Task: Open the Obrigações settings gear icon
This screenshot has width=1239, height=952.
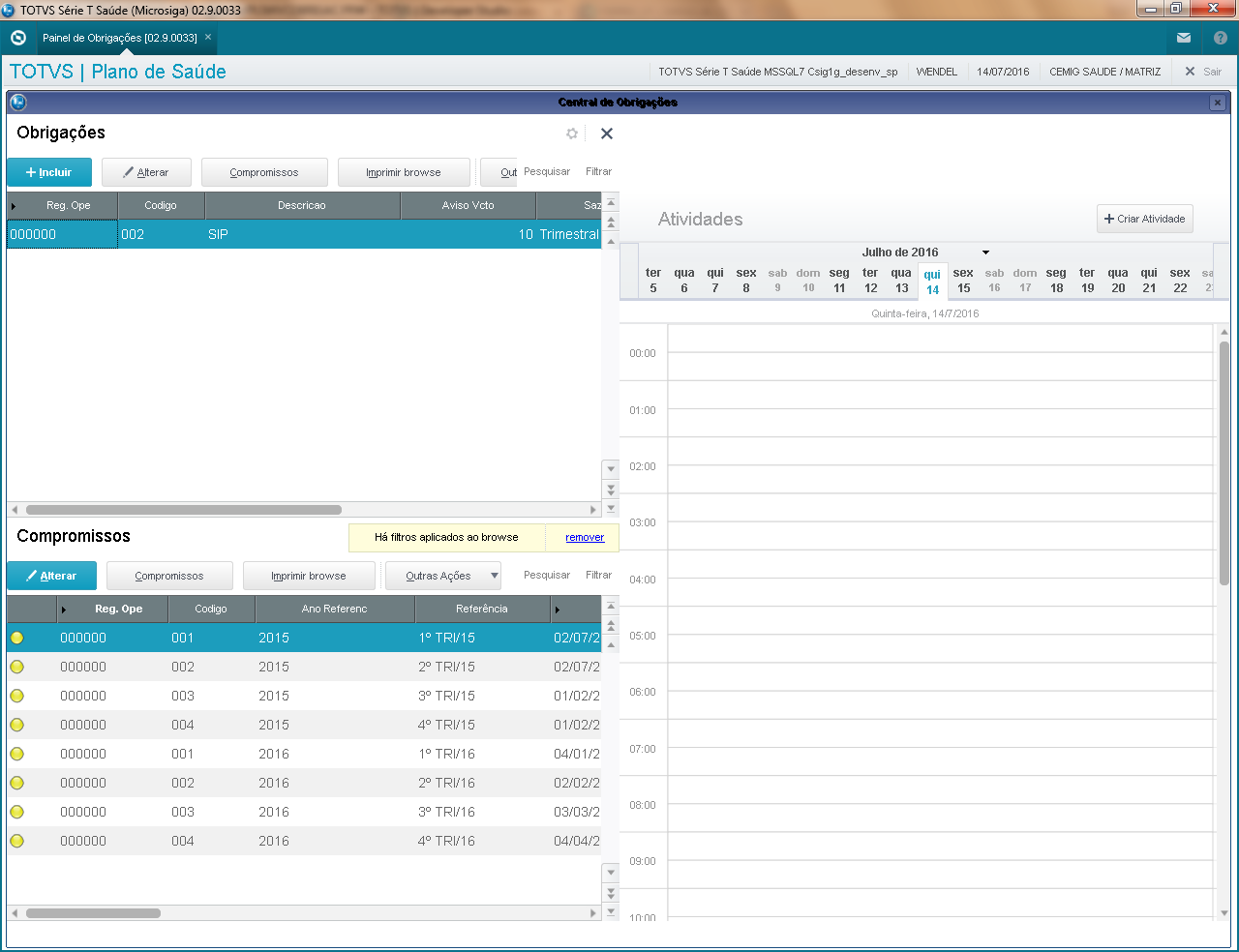Action: pyautogui.click(x=572, y=134)
